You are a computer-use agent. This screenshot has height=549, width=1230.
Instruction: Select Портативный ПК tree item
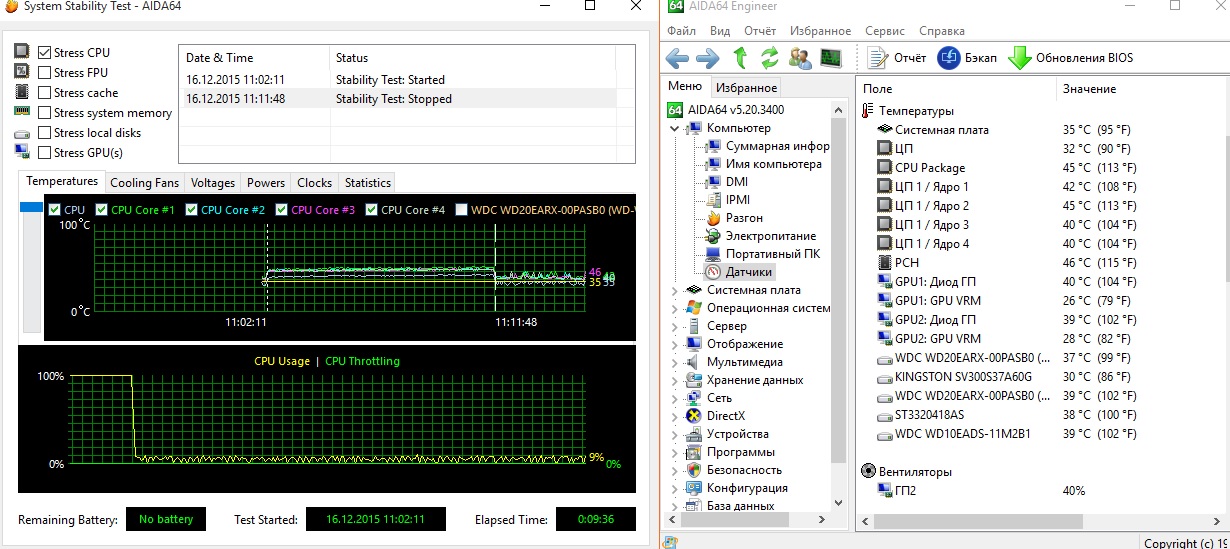tap(763, 254)
